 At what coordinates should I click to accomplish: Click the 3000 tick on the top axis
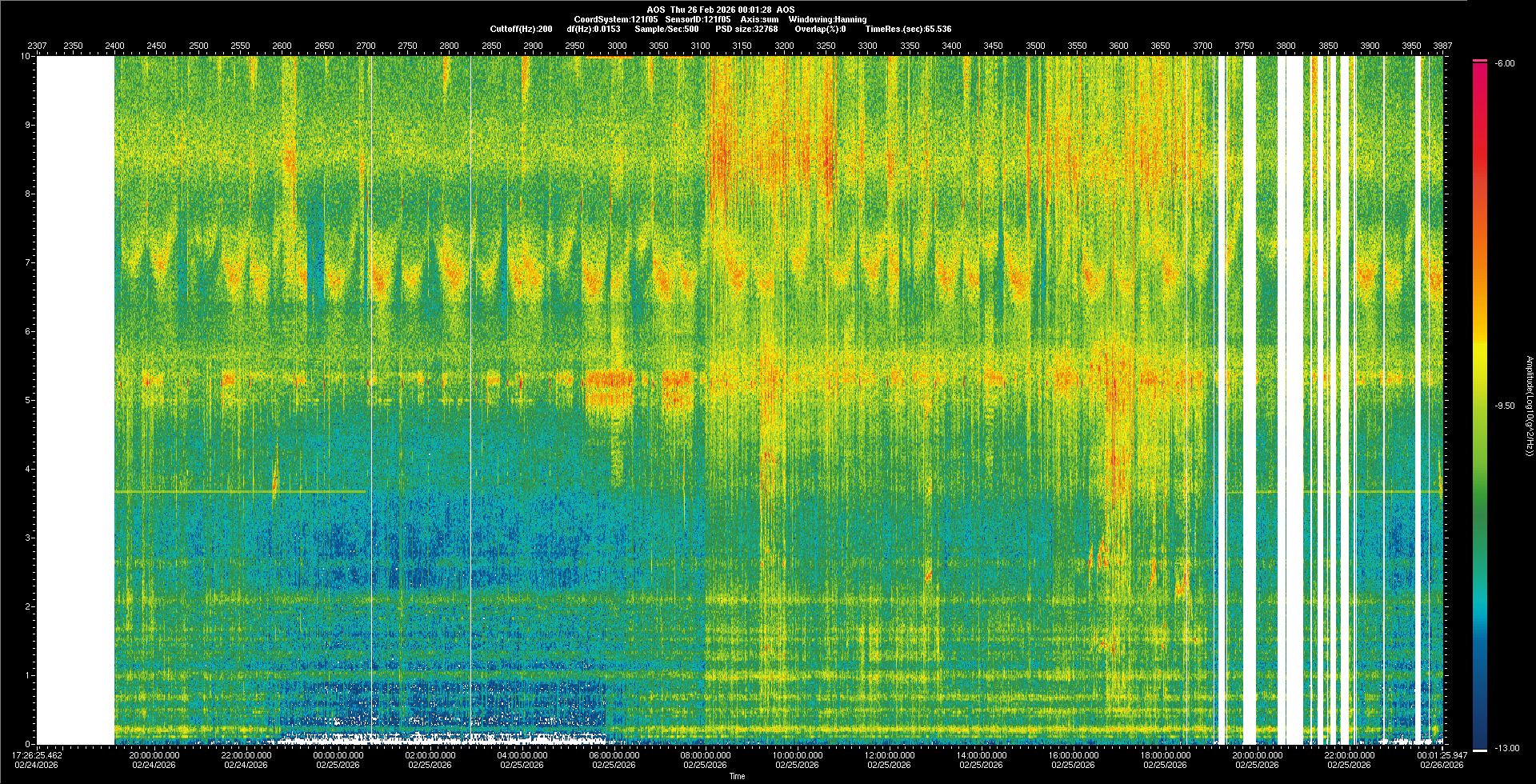[617, 46]
